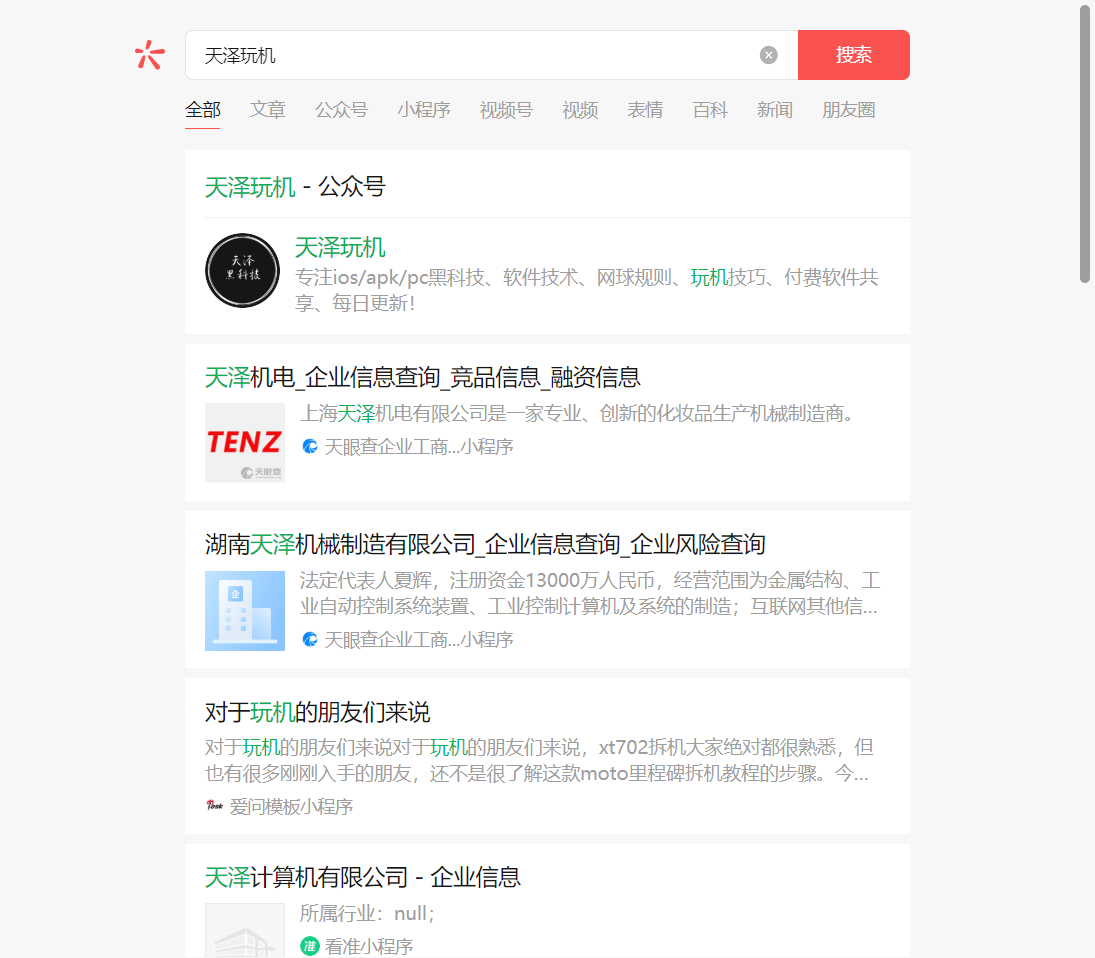Image resolution: width=1095 pixels, height=958 pixels.
Task: Click the vertical scrollbar thumb
Action: 1085,142
